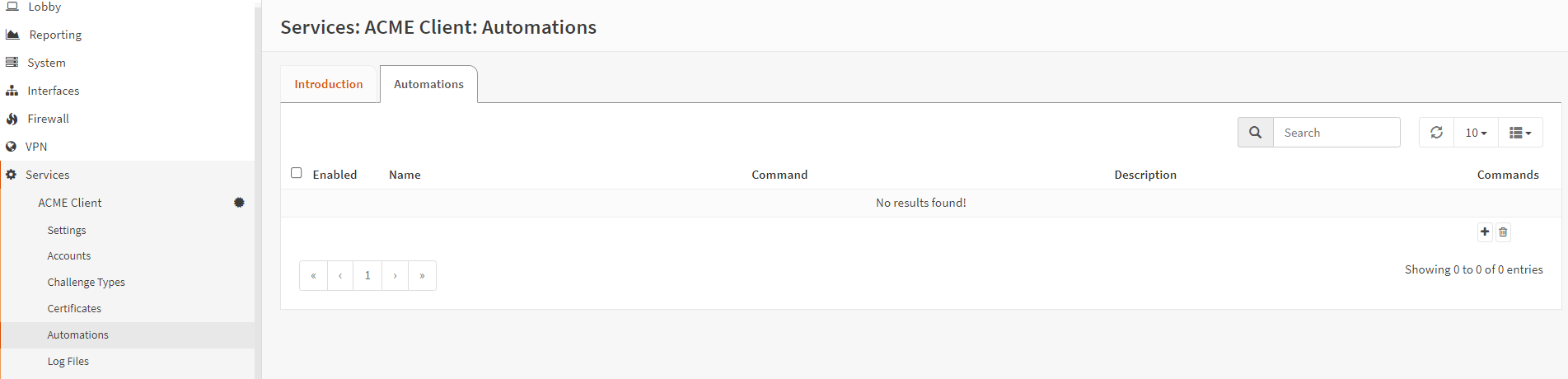The width and height of the screenshot is (1568, 379).
Task: Go to last page with » button
Action: click(422, 276)
